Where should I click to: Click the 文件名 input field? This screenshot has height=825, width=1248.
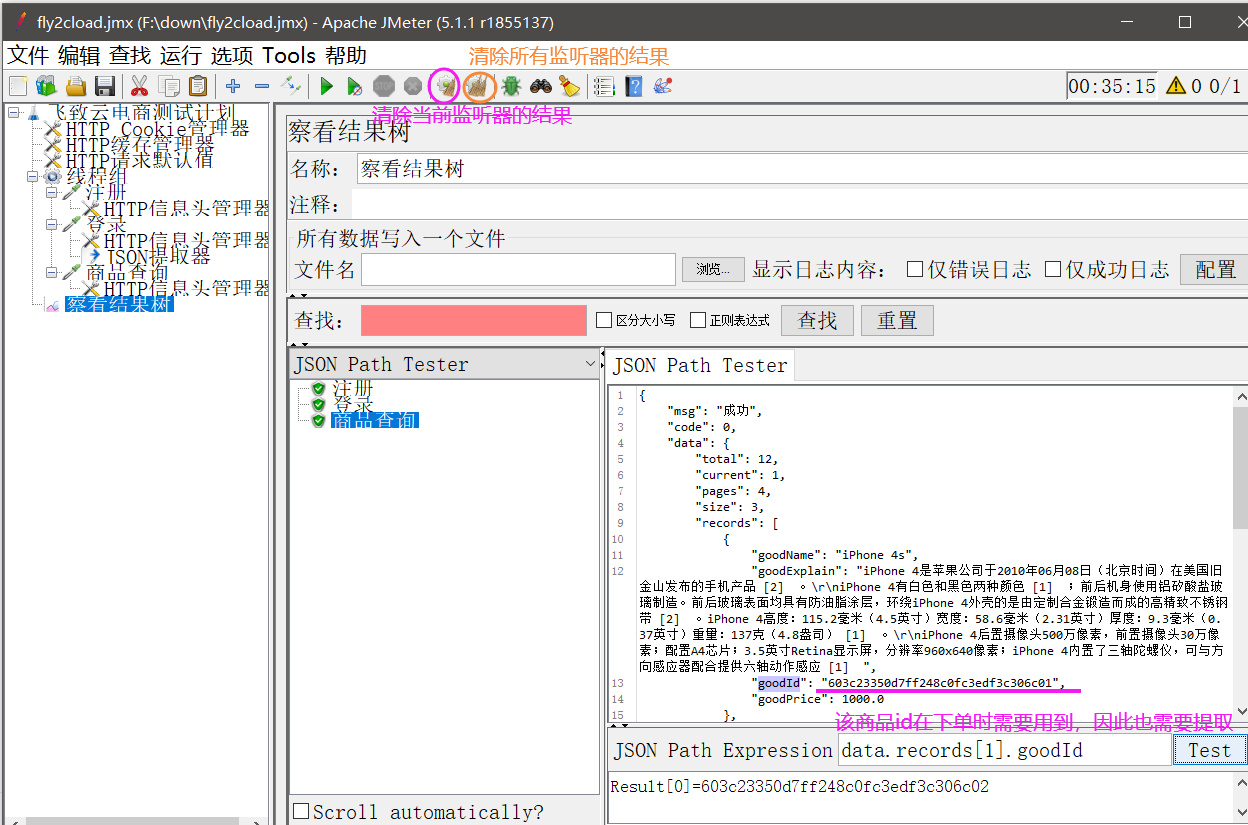[x=518, y=269]
